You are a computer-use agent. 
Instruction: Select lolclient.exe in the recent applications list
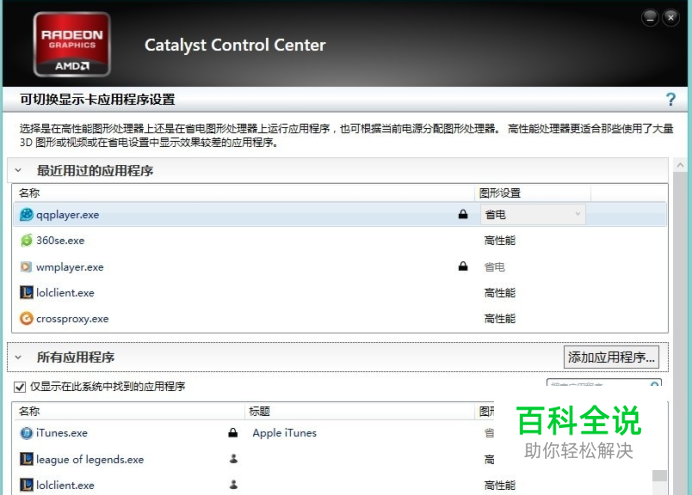click(340, 292)
